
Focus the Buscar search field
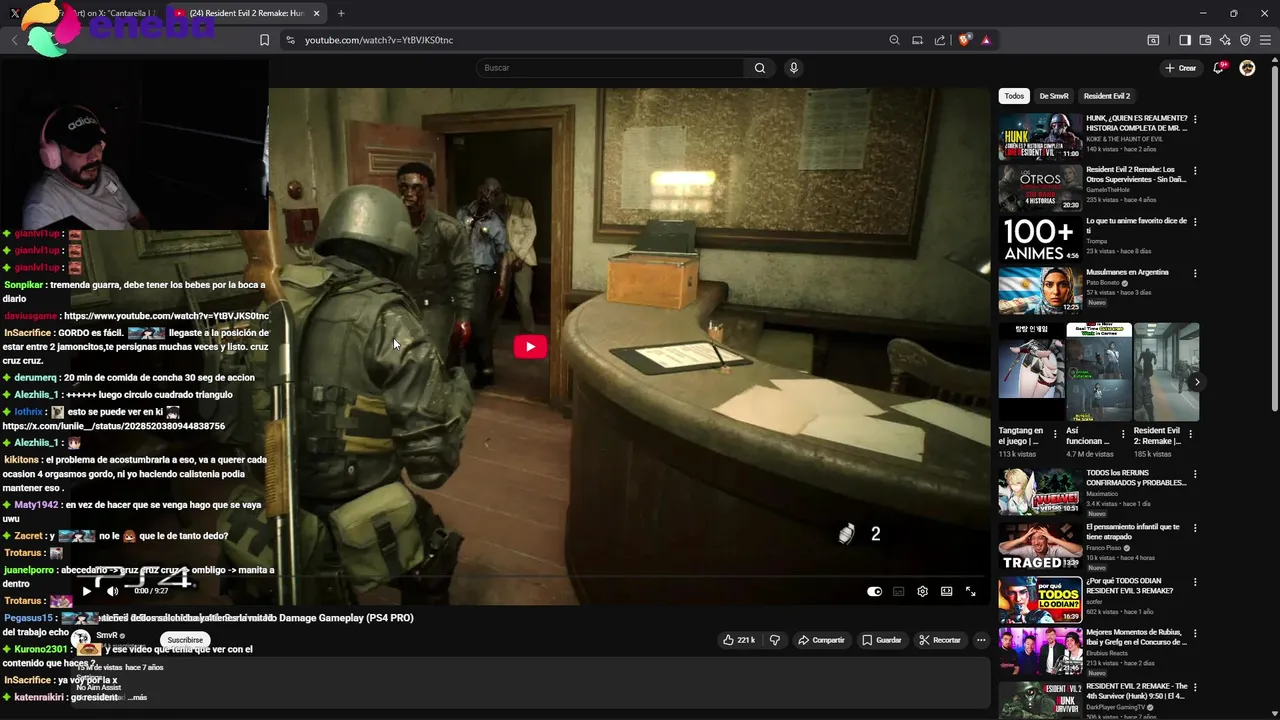pos(610,68)
